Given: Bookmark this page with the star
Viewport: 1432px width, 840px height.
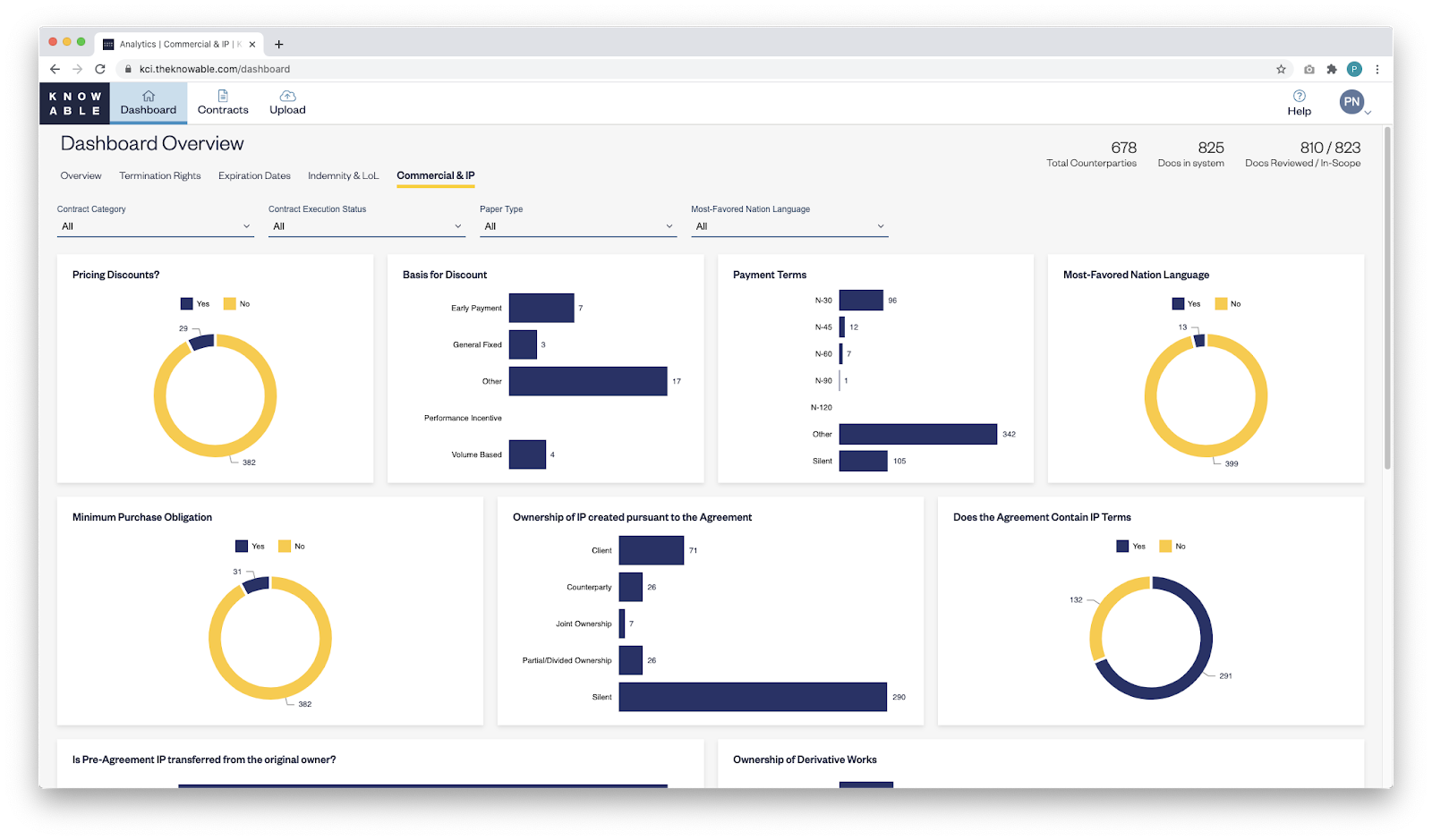Looking at the screenshot, I should [1281, 69].
